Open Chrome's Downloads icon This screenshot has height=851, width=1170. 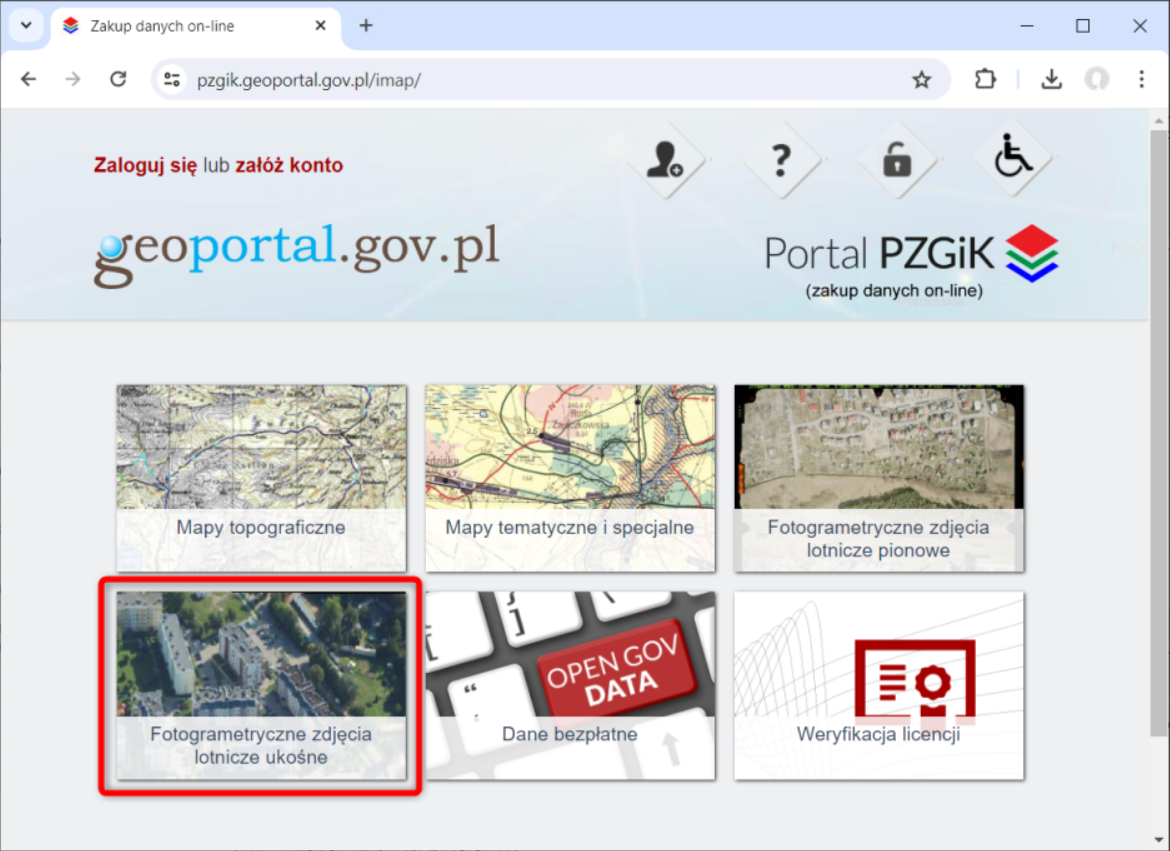click(x=1051, y=78)
